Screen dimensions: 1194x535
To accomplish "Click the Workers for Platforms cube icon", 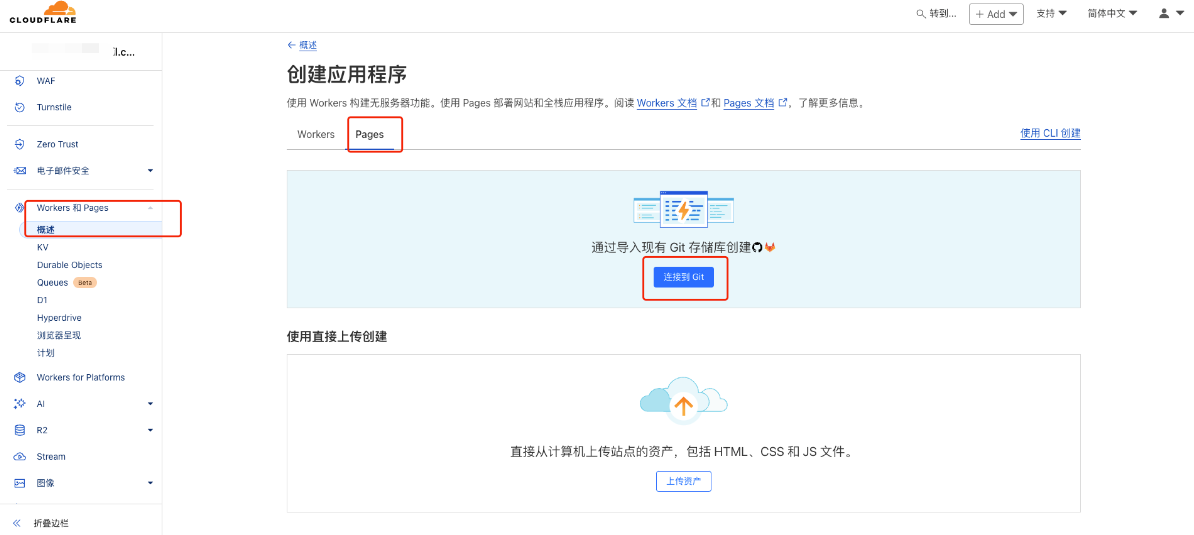I will pyautogui.click(x=21, y=377).
